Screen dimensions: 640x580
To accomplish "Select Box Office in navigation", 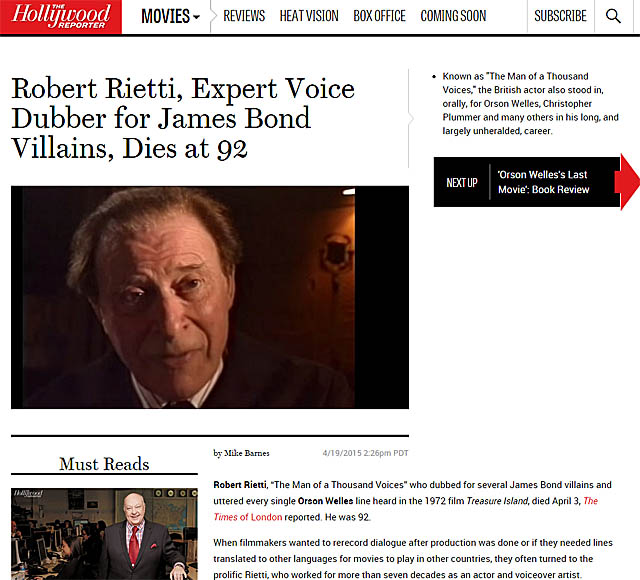I will point(380,16).
